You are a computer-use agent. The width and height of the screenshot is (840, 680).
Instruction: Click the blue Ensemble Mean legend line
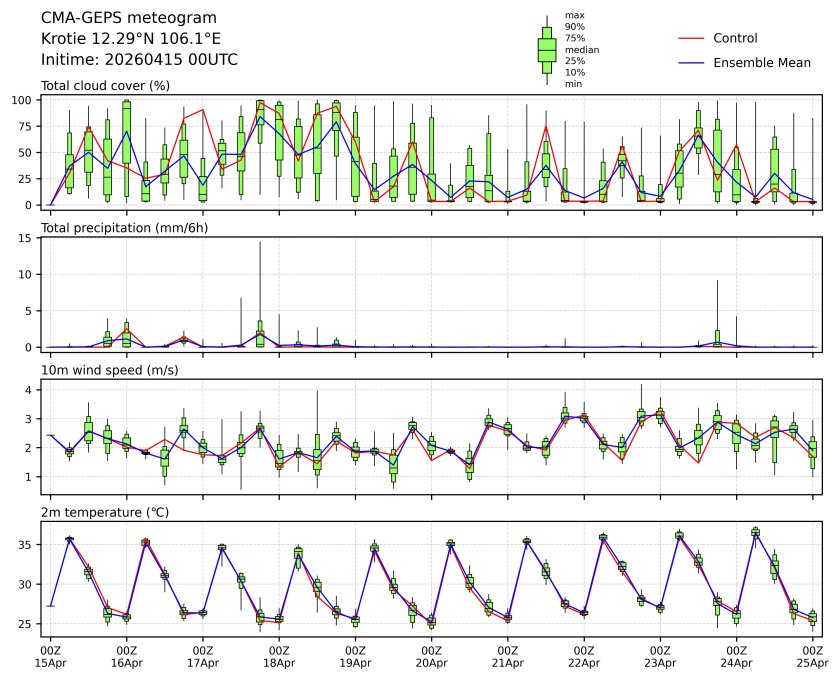click(692, 62)
